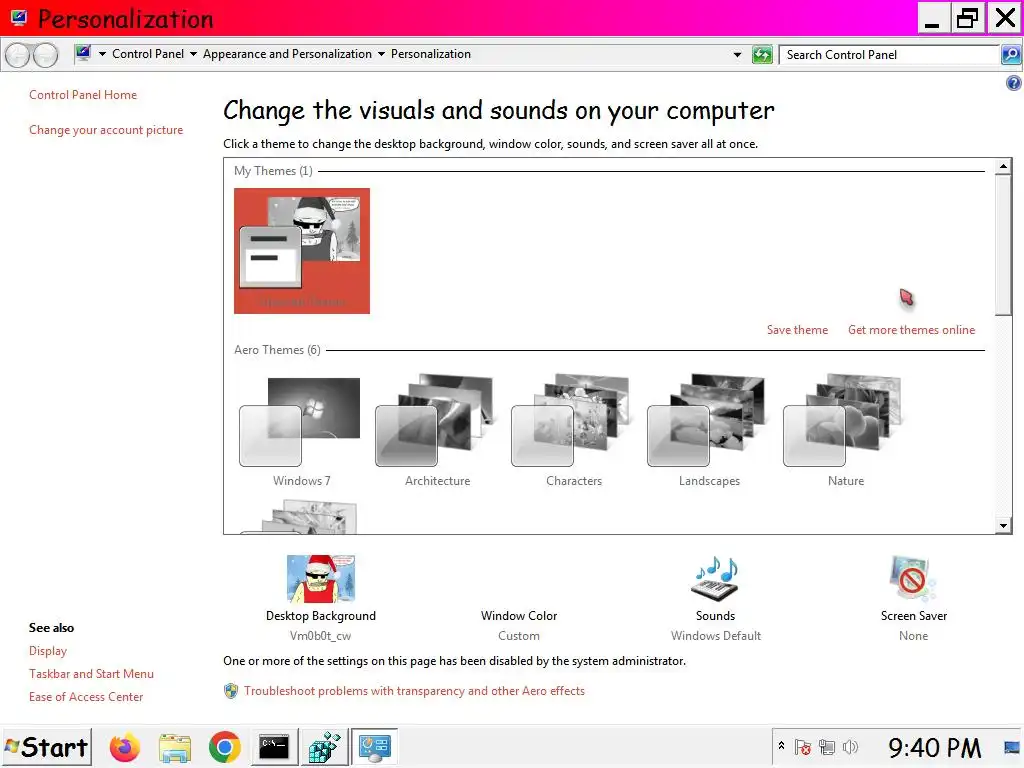Open Change your account picture link
Image resolution: width=1024 pixels, height=768 pixels.
click(x=106, y=130)
